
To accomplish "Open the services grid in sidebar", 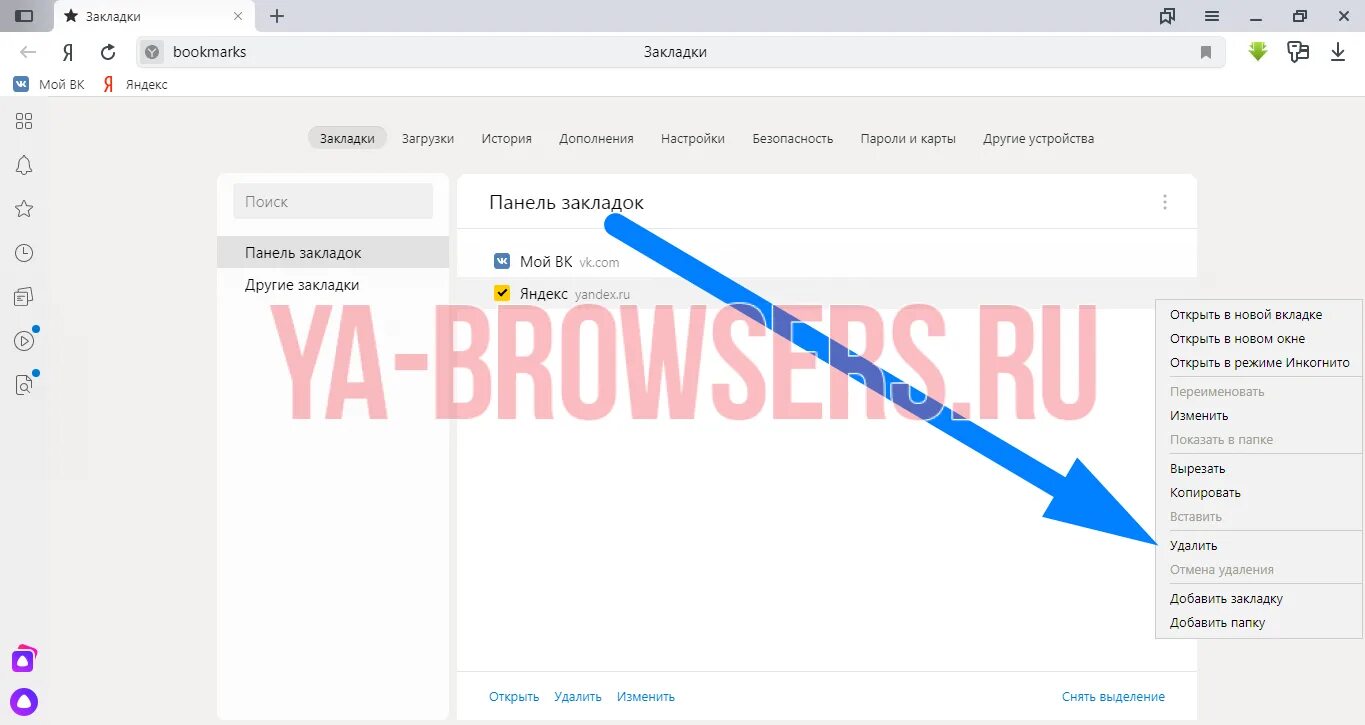I will (x=24, y=121).
